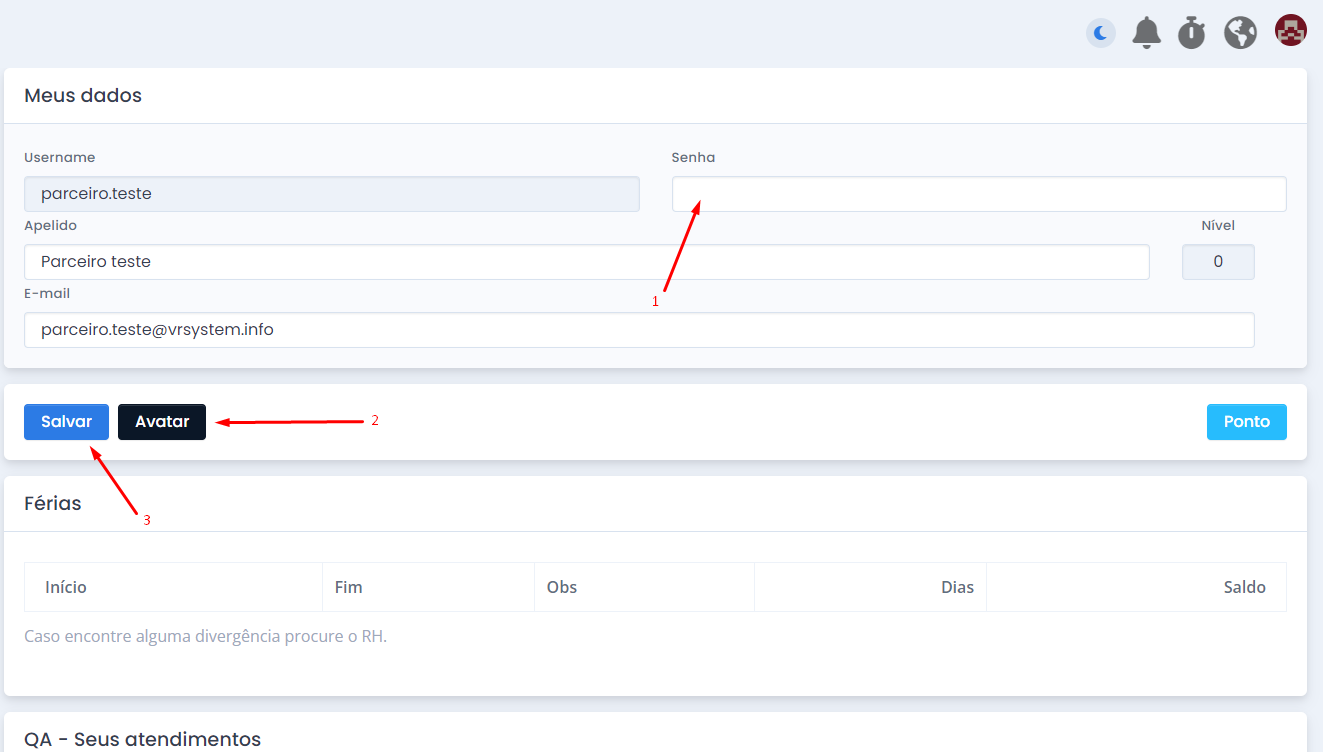
Task: Click into the Senha password field
Action: [978, 194]
